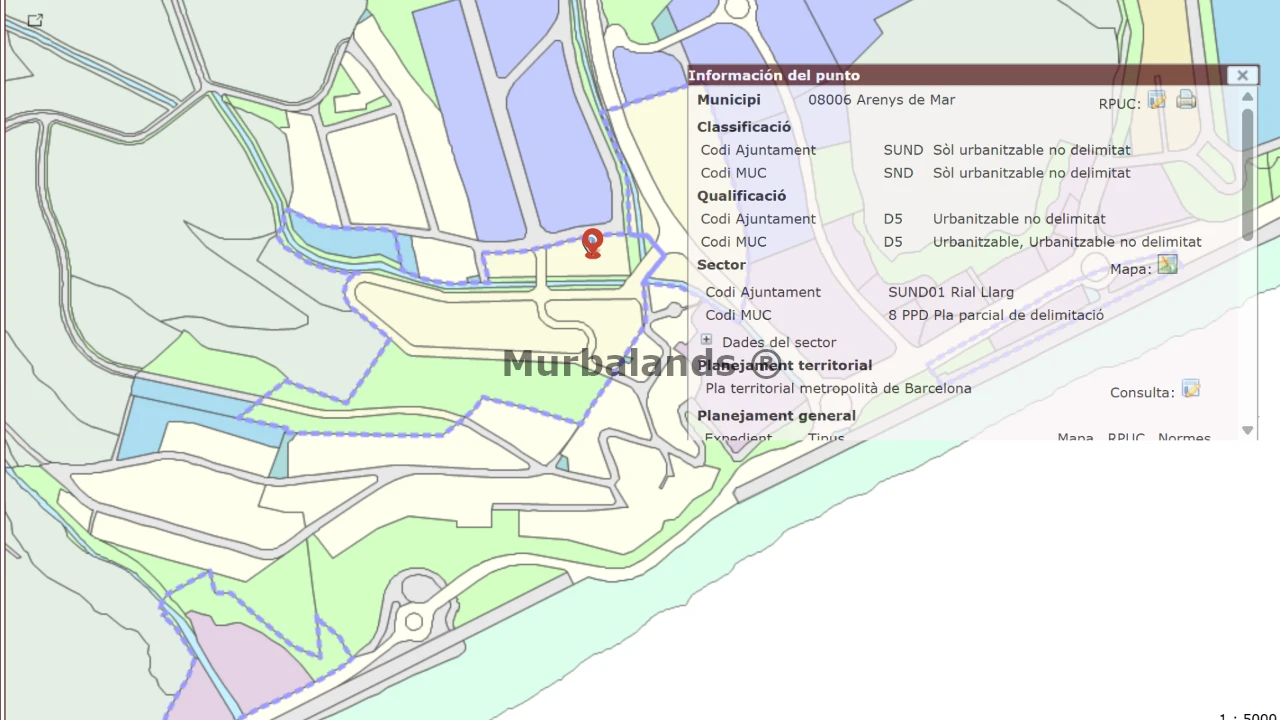Viewport: 1280px width, 720px height.
Task: Click the purple zone at map bottom-left
Action: coord(240,660)
